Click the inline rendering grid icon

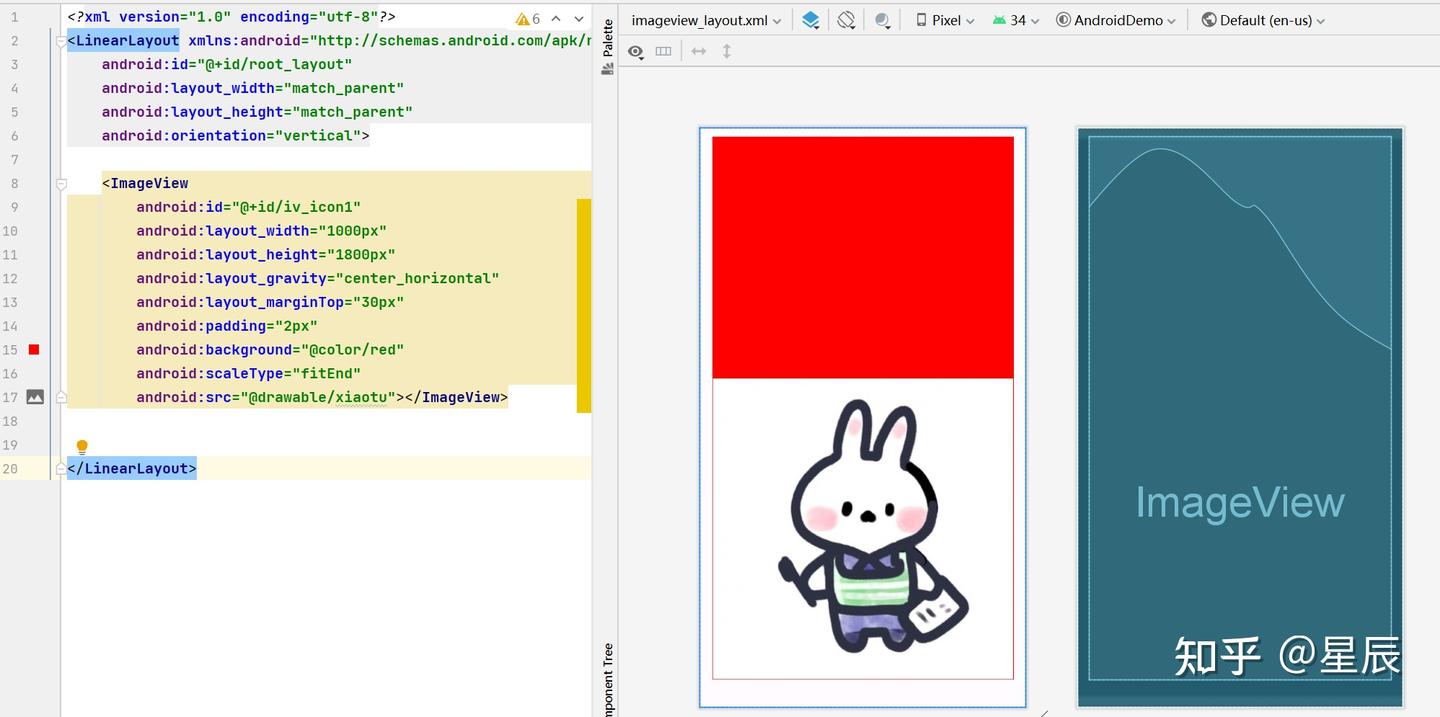(664, 51)
